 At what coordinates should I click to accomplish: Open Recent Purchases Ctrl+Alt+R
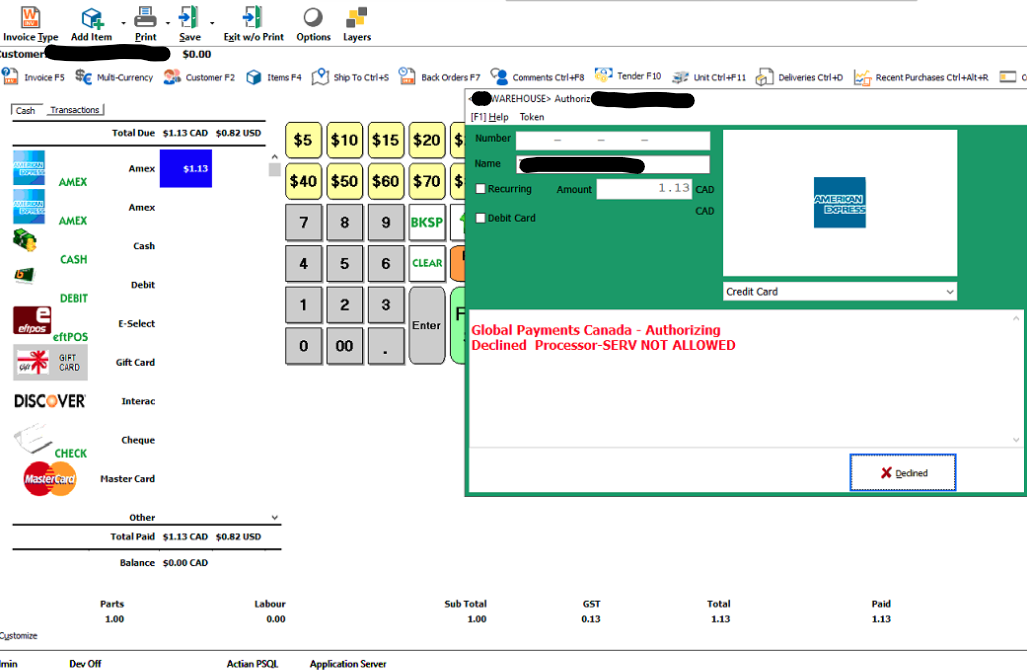pos(921,77)
